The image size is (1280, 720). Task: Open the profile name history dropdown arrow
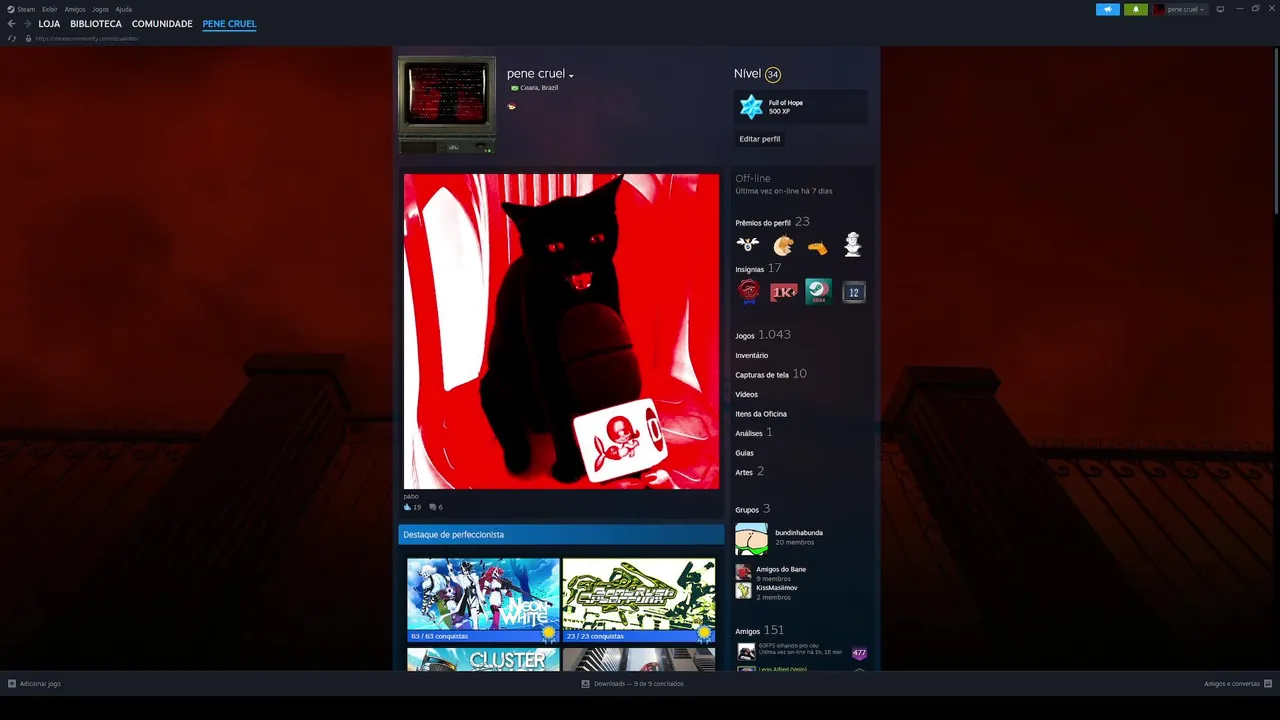pos(571,76)
